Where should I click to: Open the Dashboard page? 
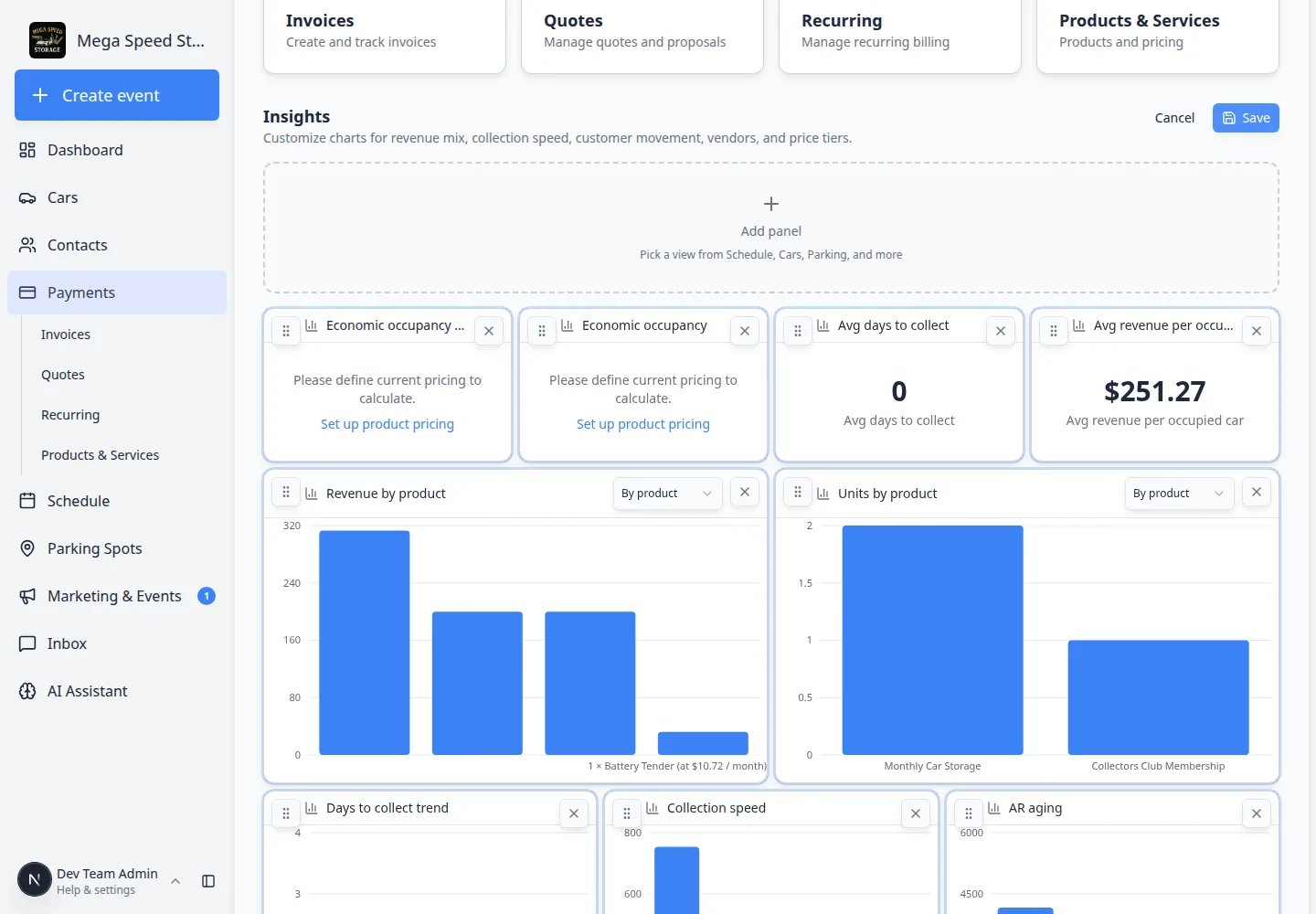coord(117,150)
